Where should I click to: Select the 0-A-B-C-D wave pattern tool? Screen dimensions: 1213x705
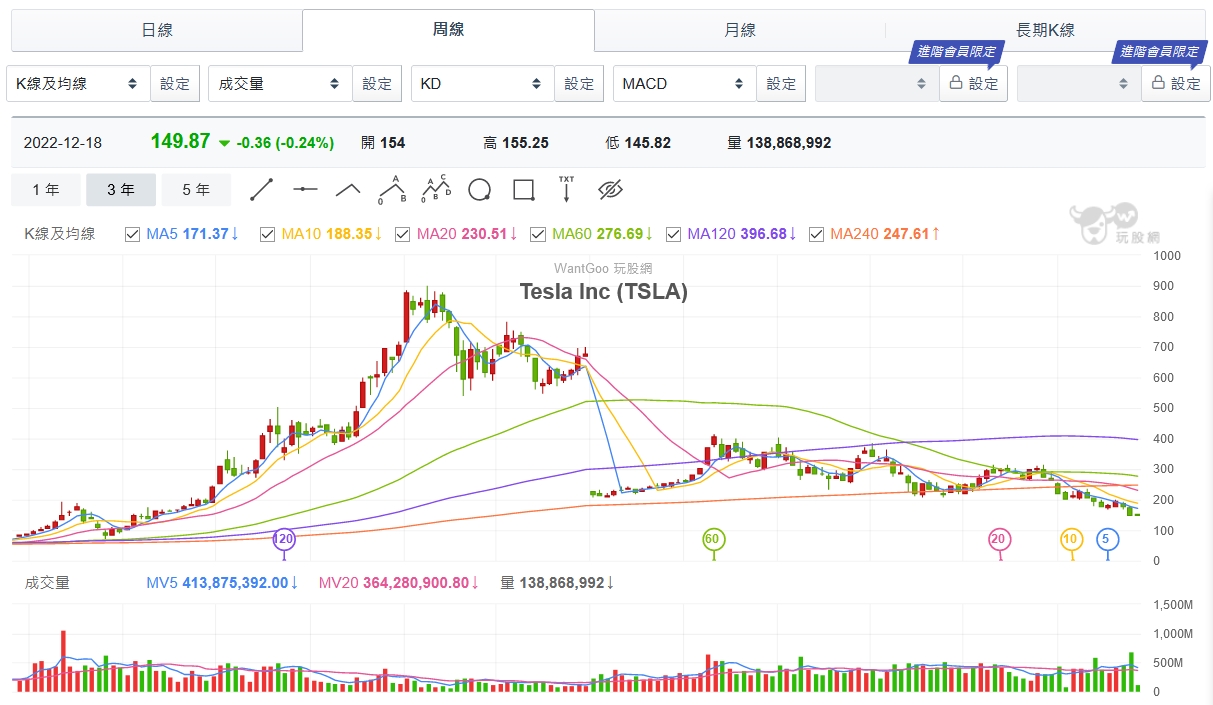click(436, 188)
